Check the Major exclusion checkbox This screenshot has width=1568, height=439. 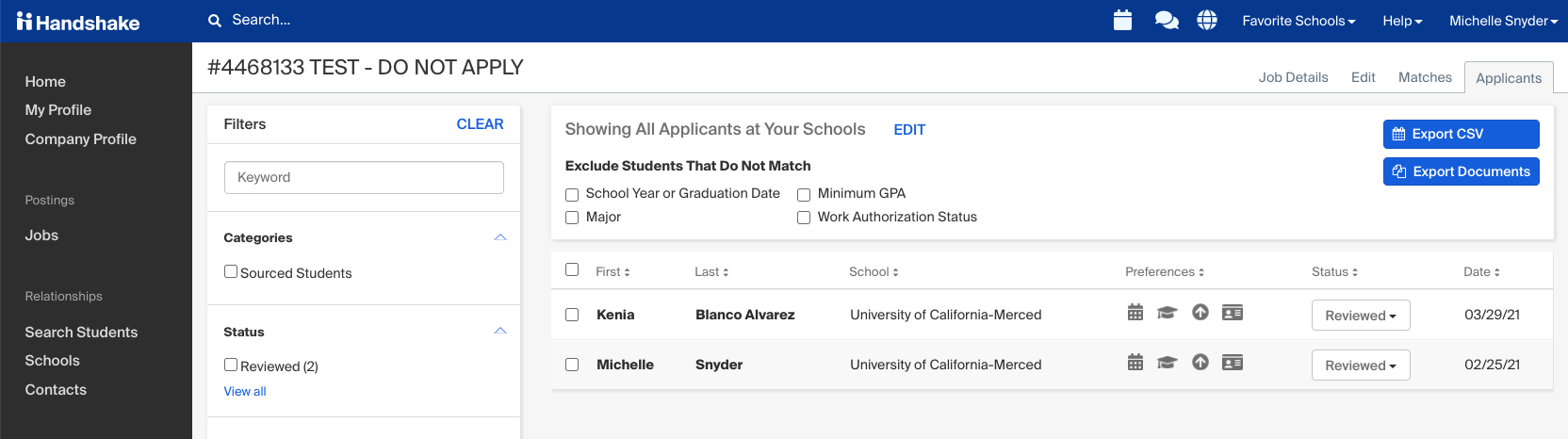coord(572,218)
